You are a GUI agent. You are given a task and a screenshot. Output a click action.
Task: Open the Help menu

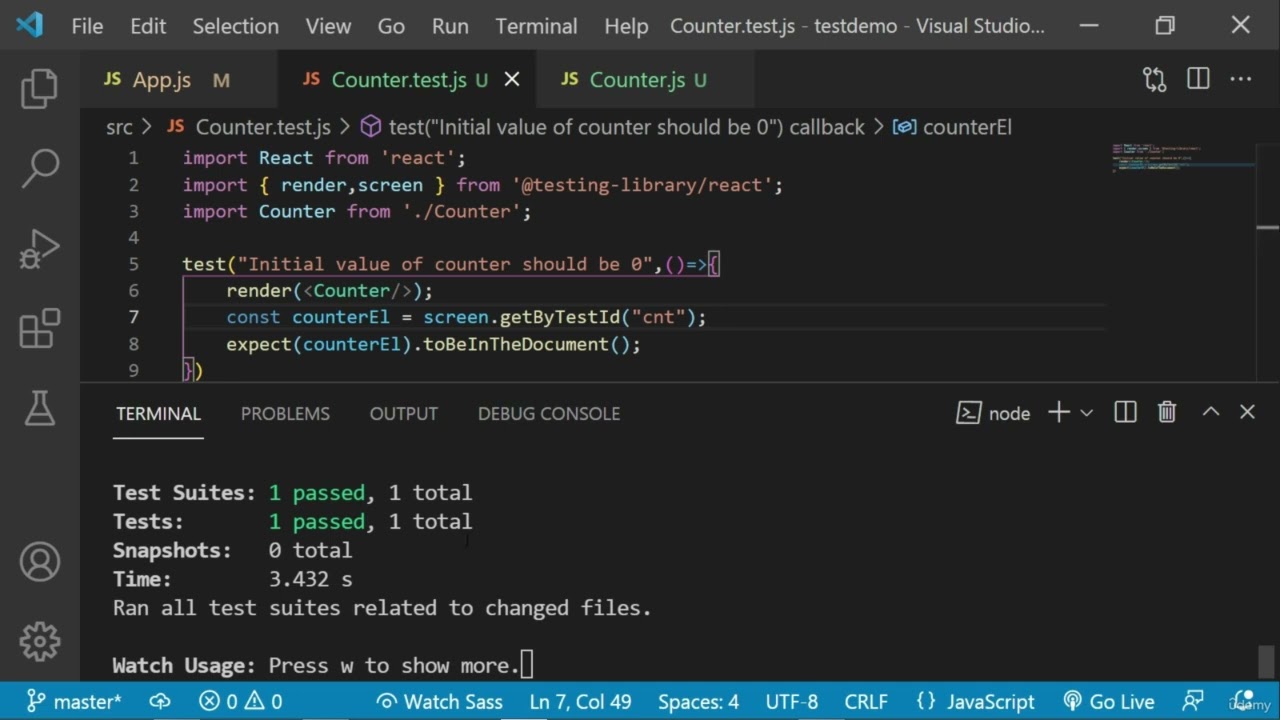(x=626, y=26)
